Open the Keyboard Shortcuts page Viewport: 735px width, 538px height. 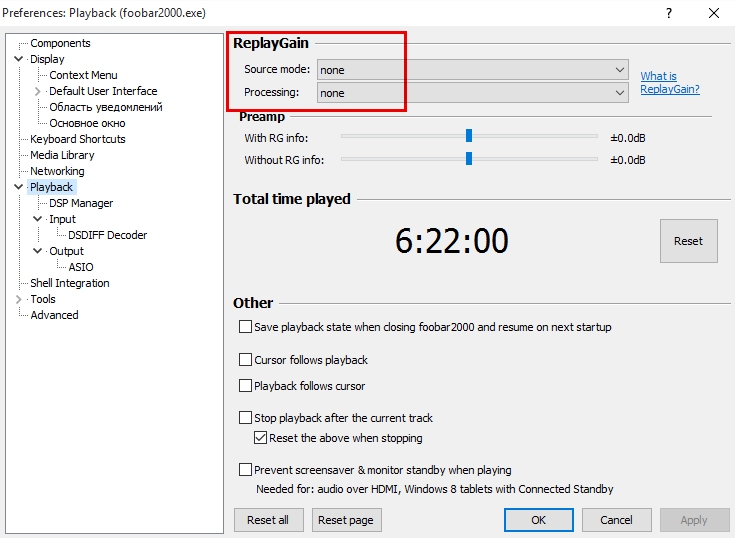[77, 139]
